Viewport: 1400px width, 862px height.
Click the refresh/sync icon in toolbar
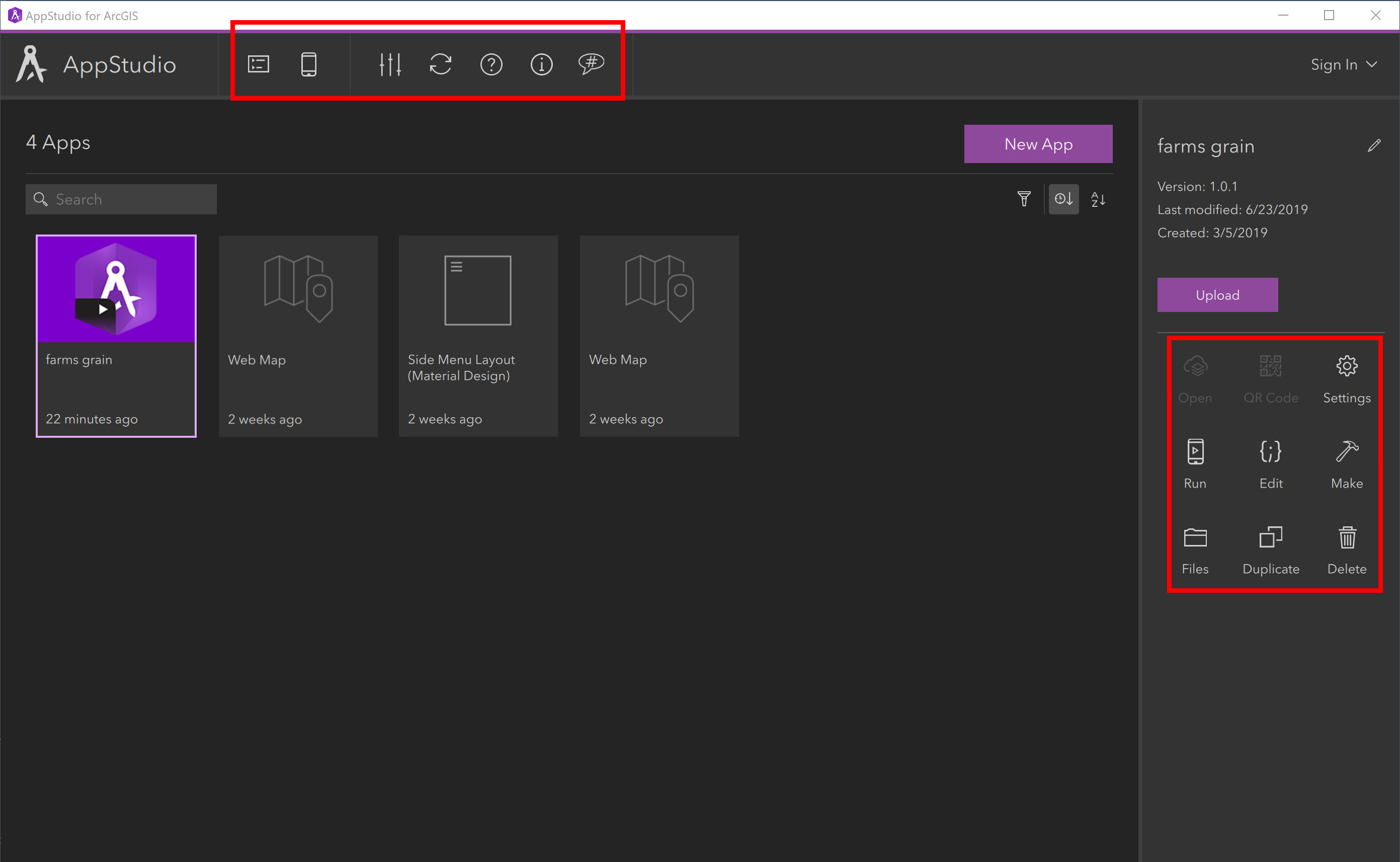pos(441,64)
